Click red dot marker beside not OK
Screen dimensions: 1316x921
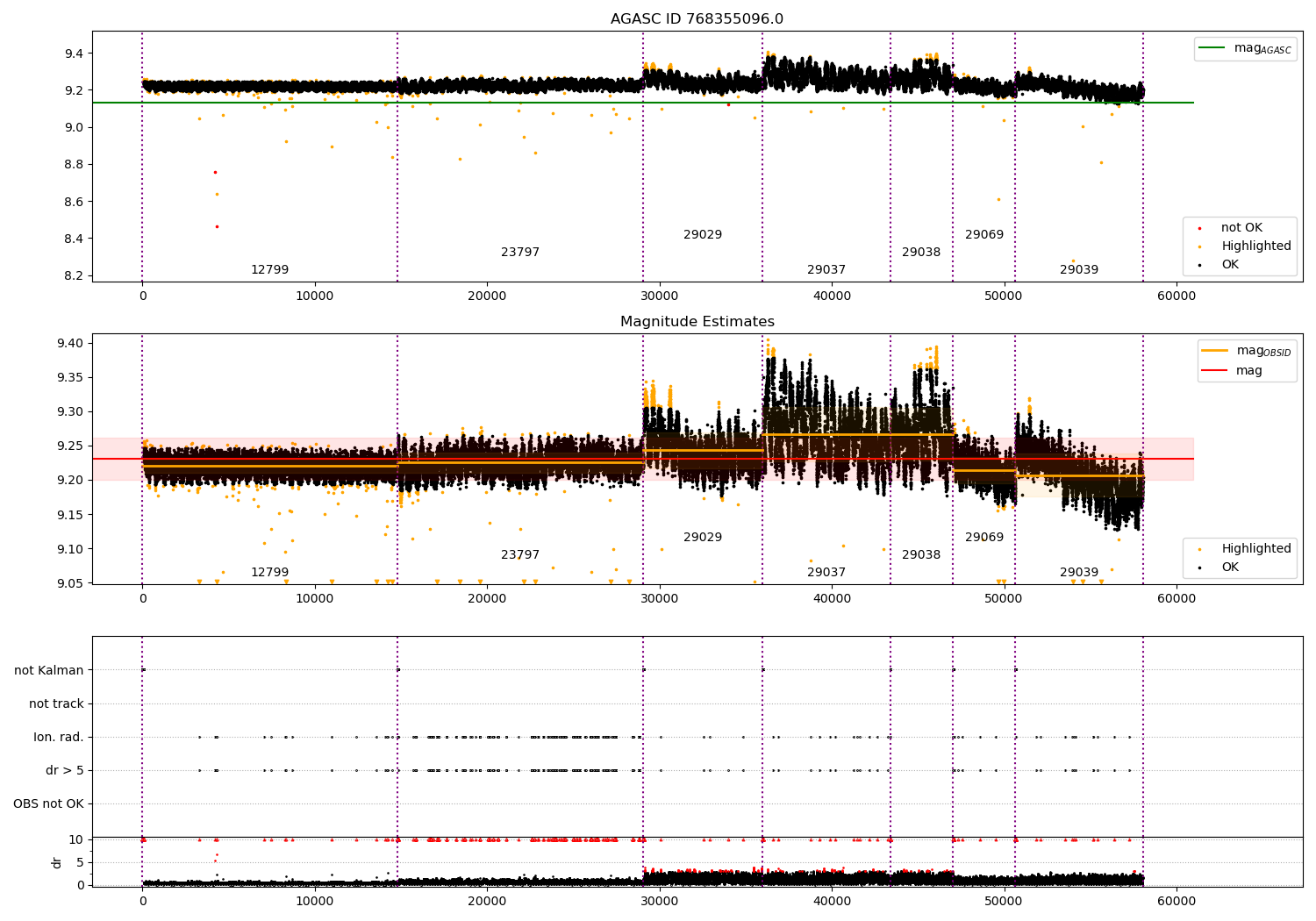1199,229
